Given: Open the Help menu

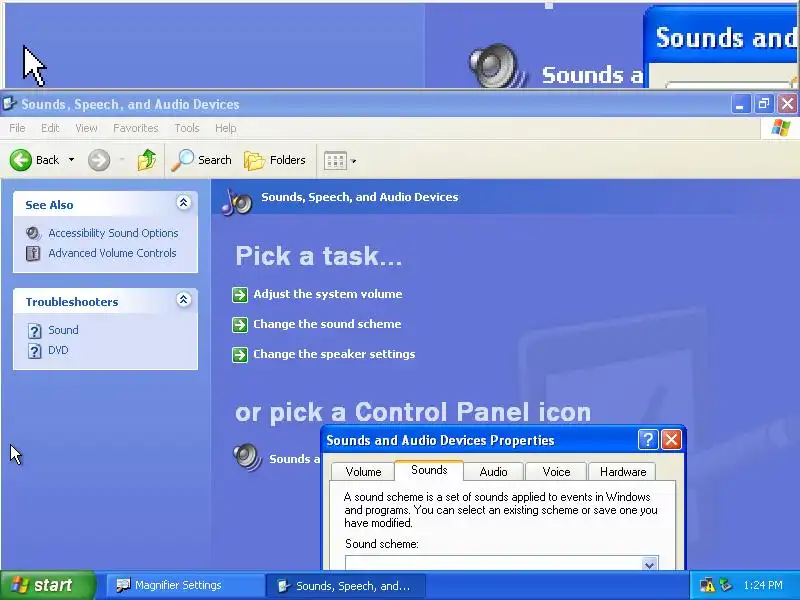Looking at the screenshot, I should (226, 128).
